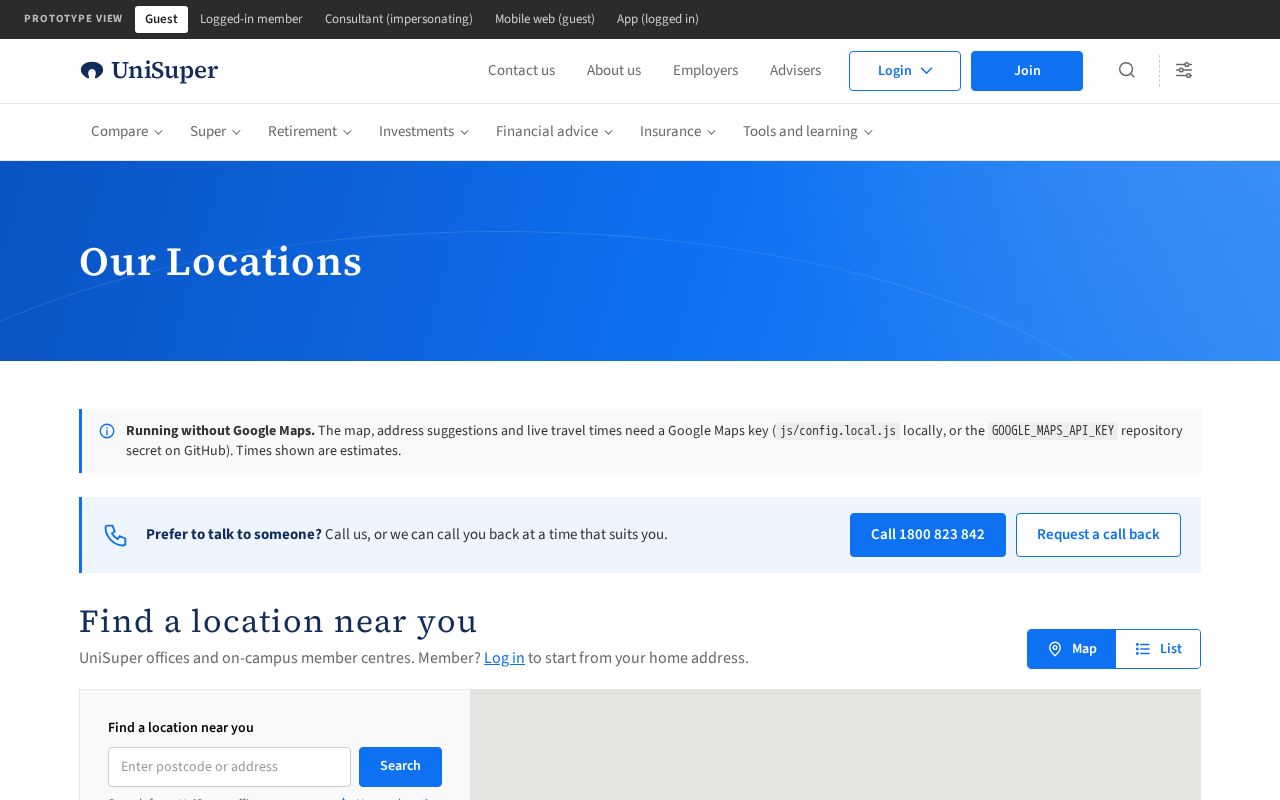Click the Find a location near you heading
1280x800 pixels.
tap(278, 622)
